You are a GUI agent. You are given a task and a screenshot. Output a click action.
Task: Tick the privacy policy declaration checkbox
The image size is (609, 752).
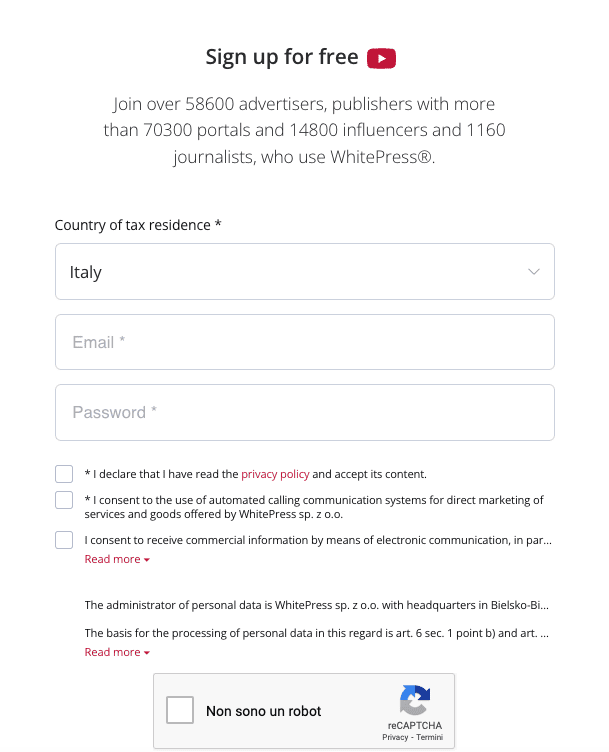[x=64, y=474]
